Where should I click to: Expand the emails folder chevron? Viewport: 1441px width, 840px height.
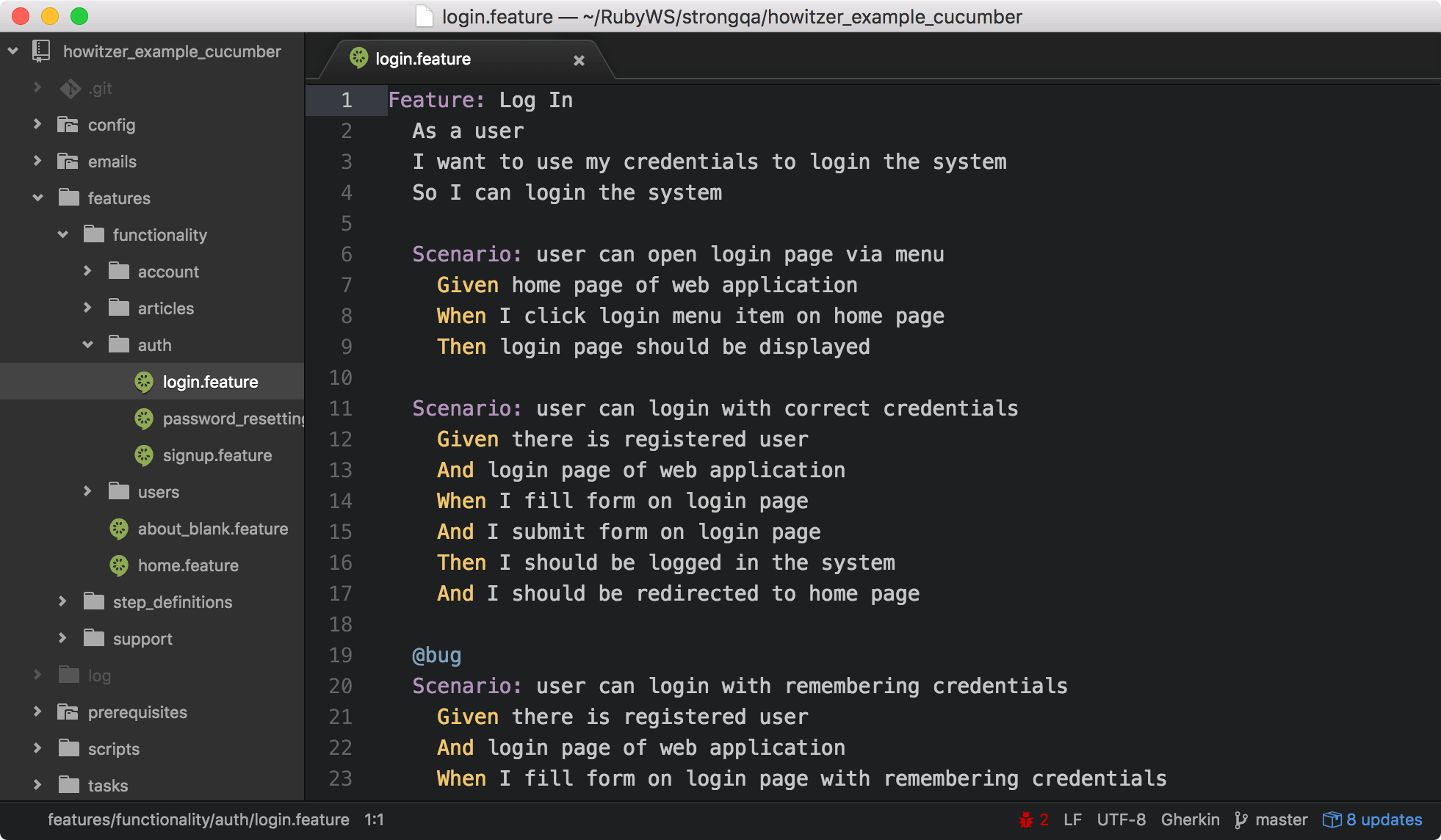pyautogui.click(x=37, y=162)
